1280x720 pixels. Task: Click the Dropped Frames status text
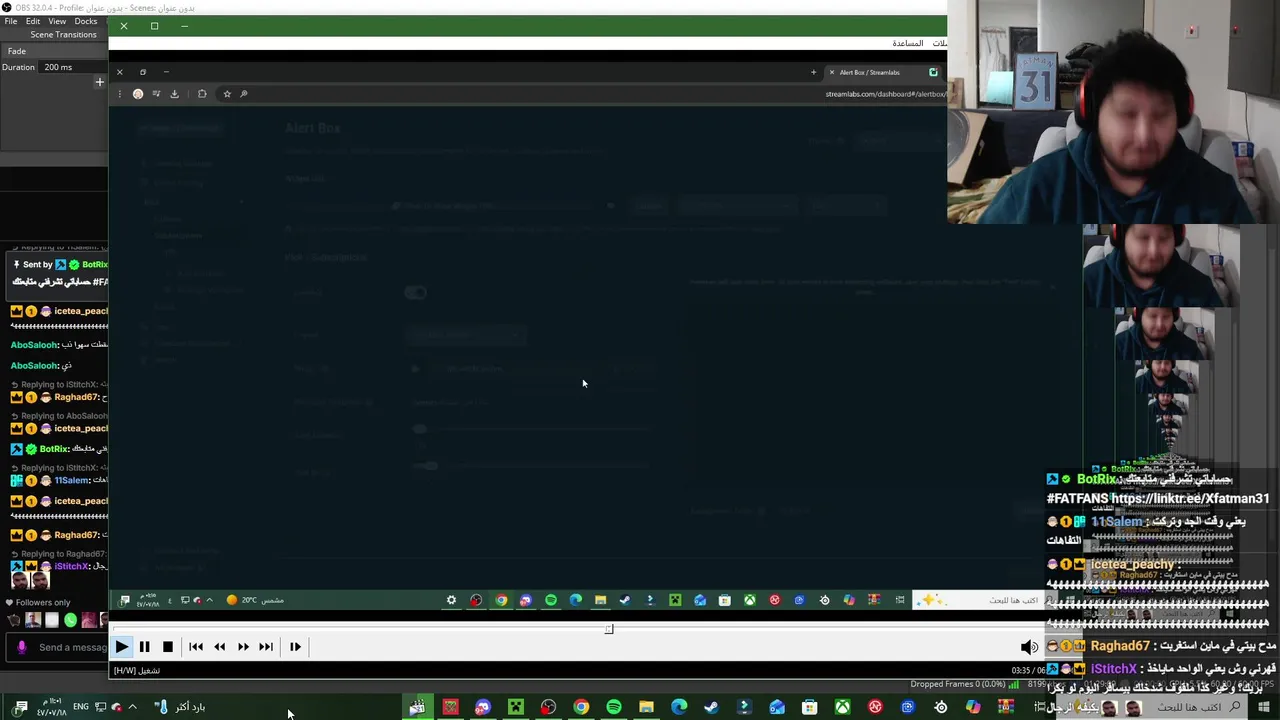(957, 684)
